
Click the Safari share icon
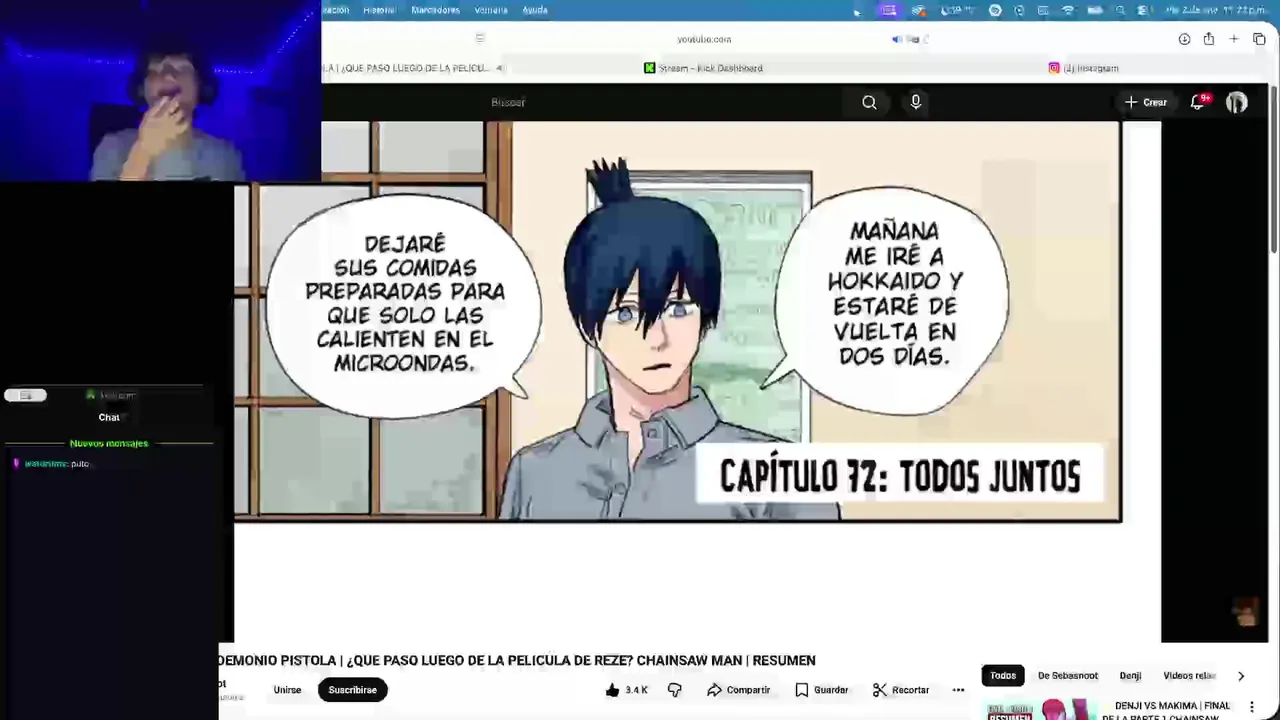coord(1209,39)
